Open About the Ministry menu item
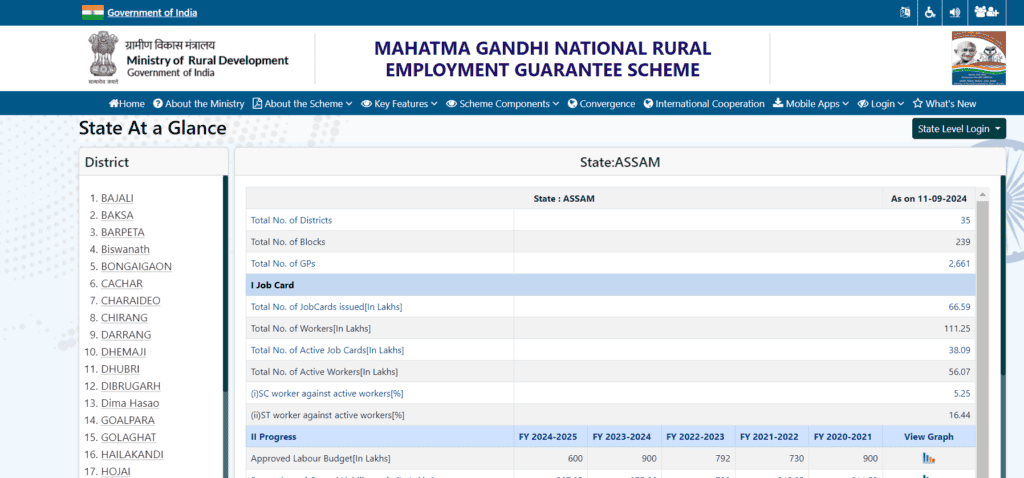 199,104
